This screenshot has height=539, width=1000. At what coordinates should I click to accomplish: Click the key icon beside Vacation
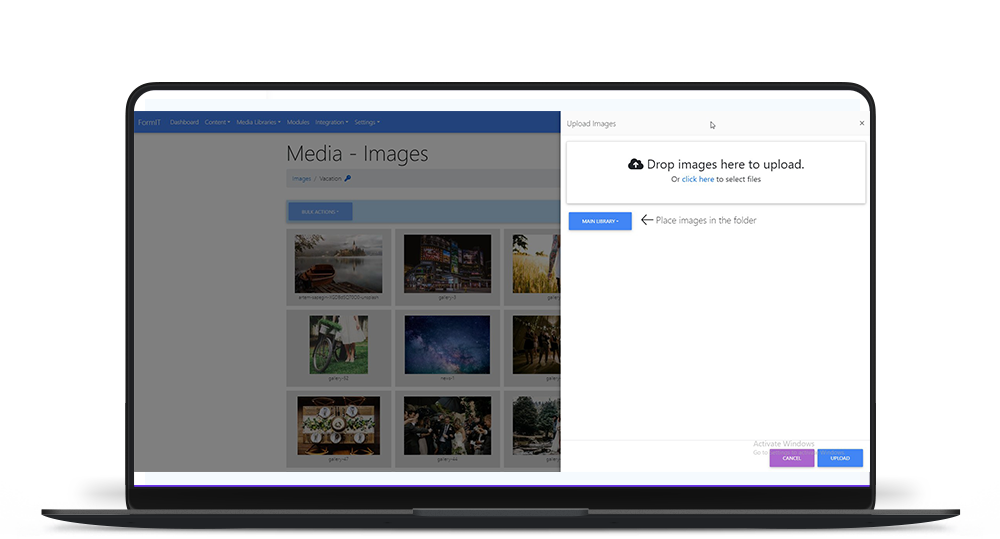tap(348, 178)
